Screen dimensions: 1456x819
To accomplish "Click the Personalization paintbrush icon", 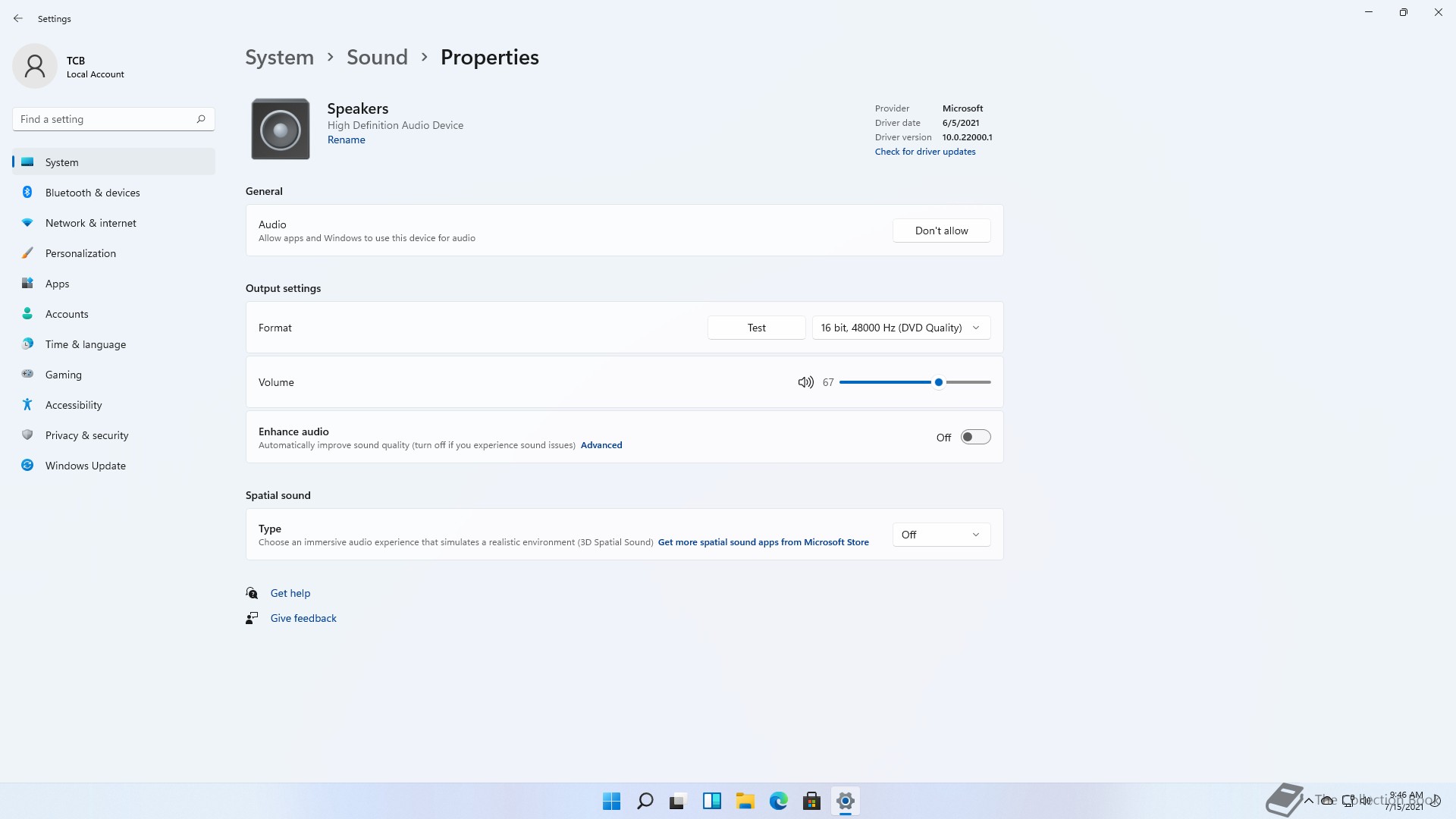I will (x=27, y=253).
